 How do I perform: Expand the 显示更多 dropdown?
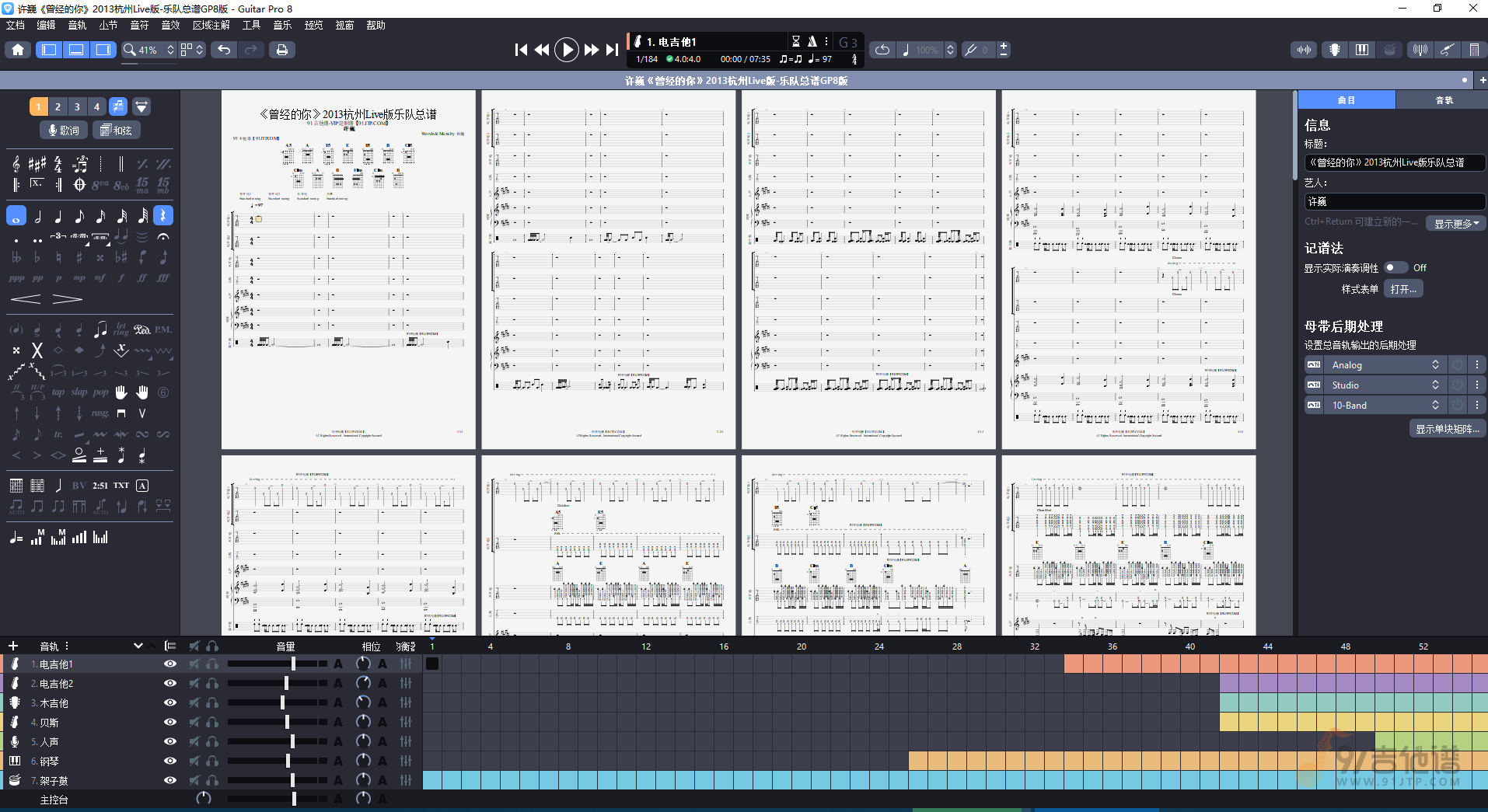pyautogui.click(x=1455, y=224)
